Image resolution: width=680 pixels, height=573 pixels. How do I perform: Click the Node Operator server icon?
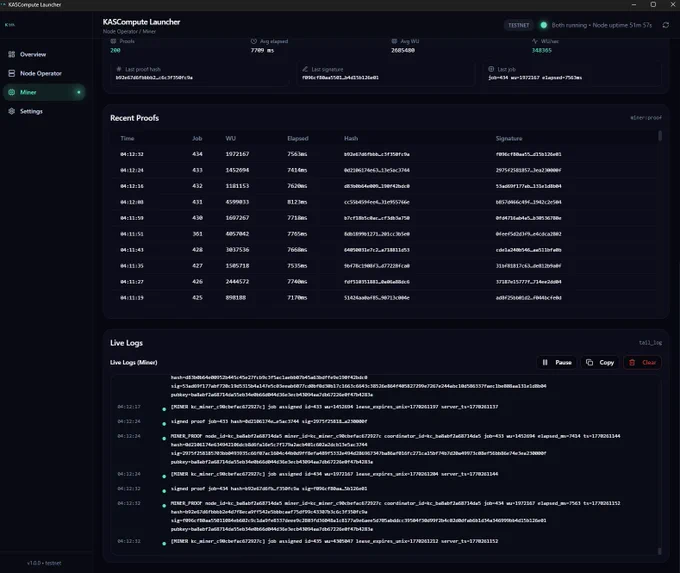coord(12,73)
